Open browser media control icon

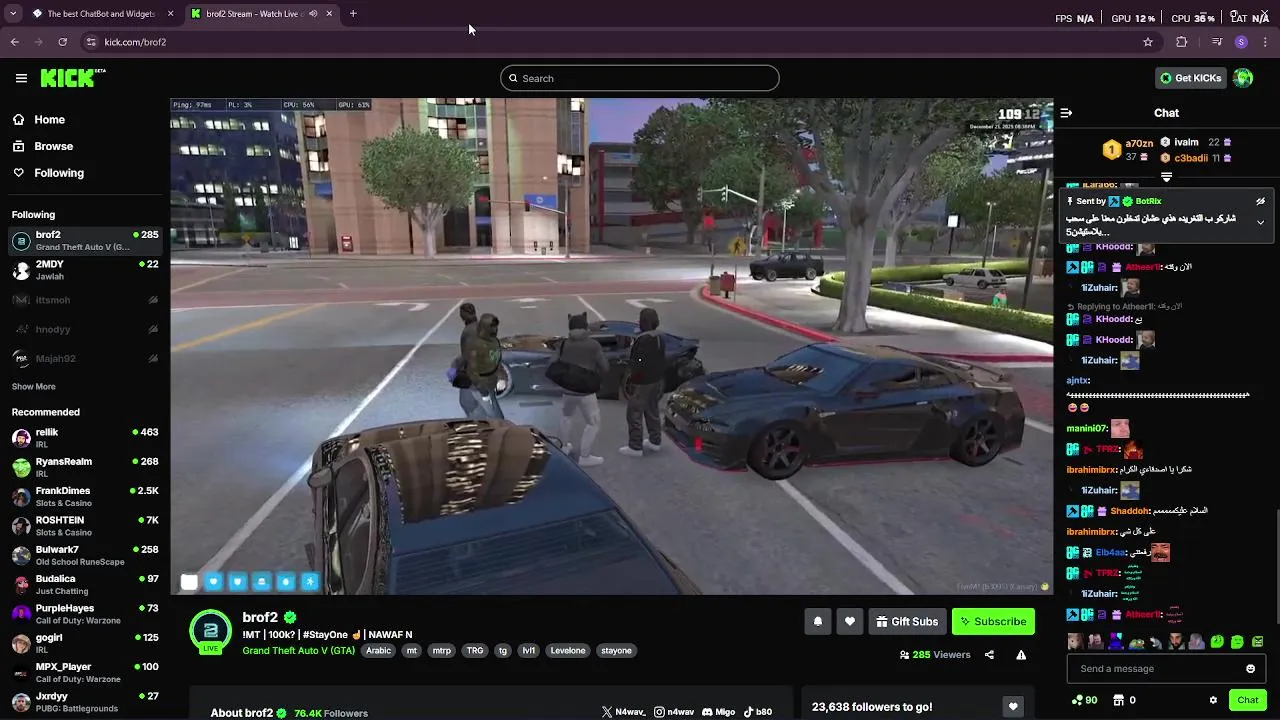point(1216,42)
